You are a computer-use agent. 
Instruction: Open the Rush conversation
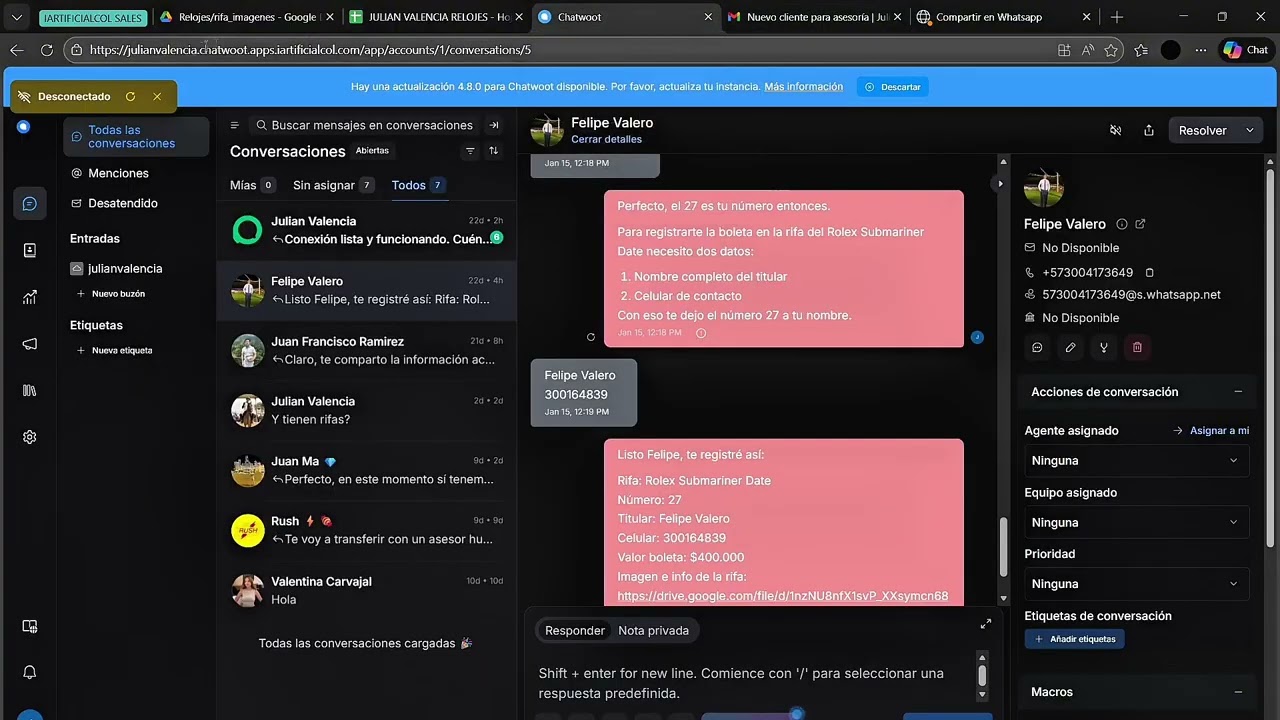[367, 531]
